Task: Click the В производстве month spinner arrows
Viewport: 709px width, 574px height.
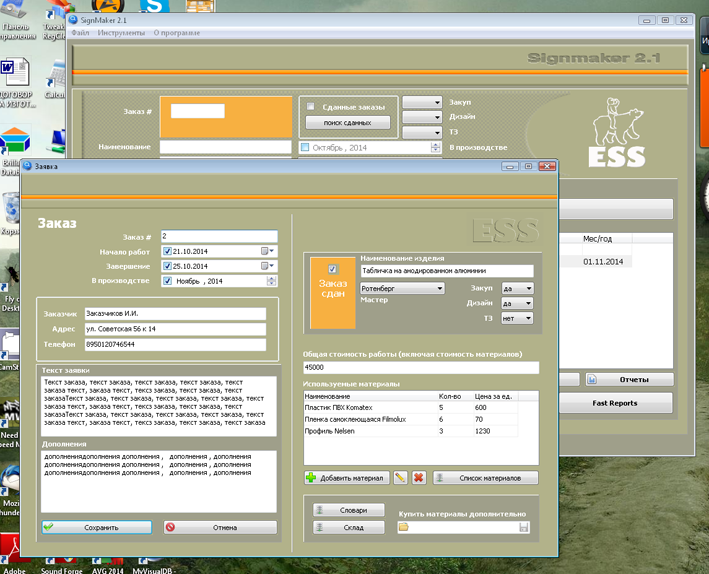Action: [272, 281]
